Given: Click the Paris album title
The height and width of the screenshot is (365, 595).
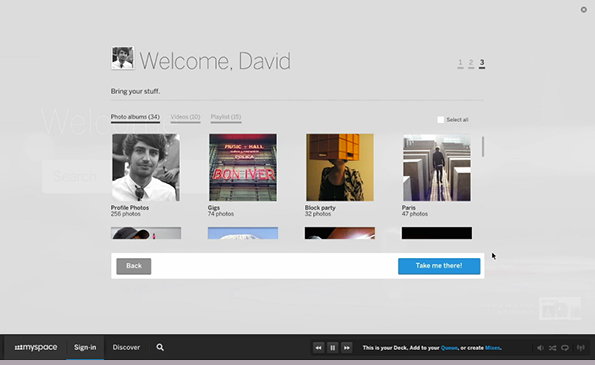Looking at the screenshot, I should click(x=409, y=208).
